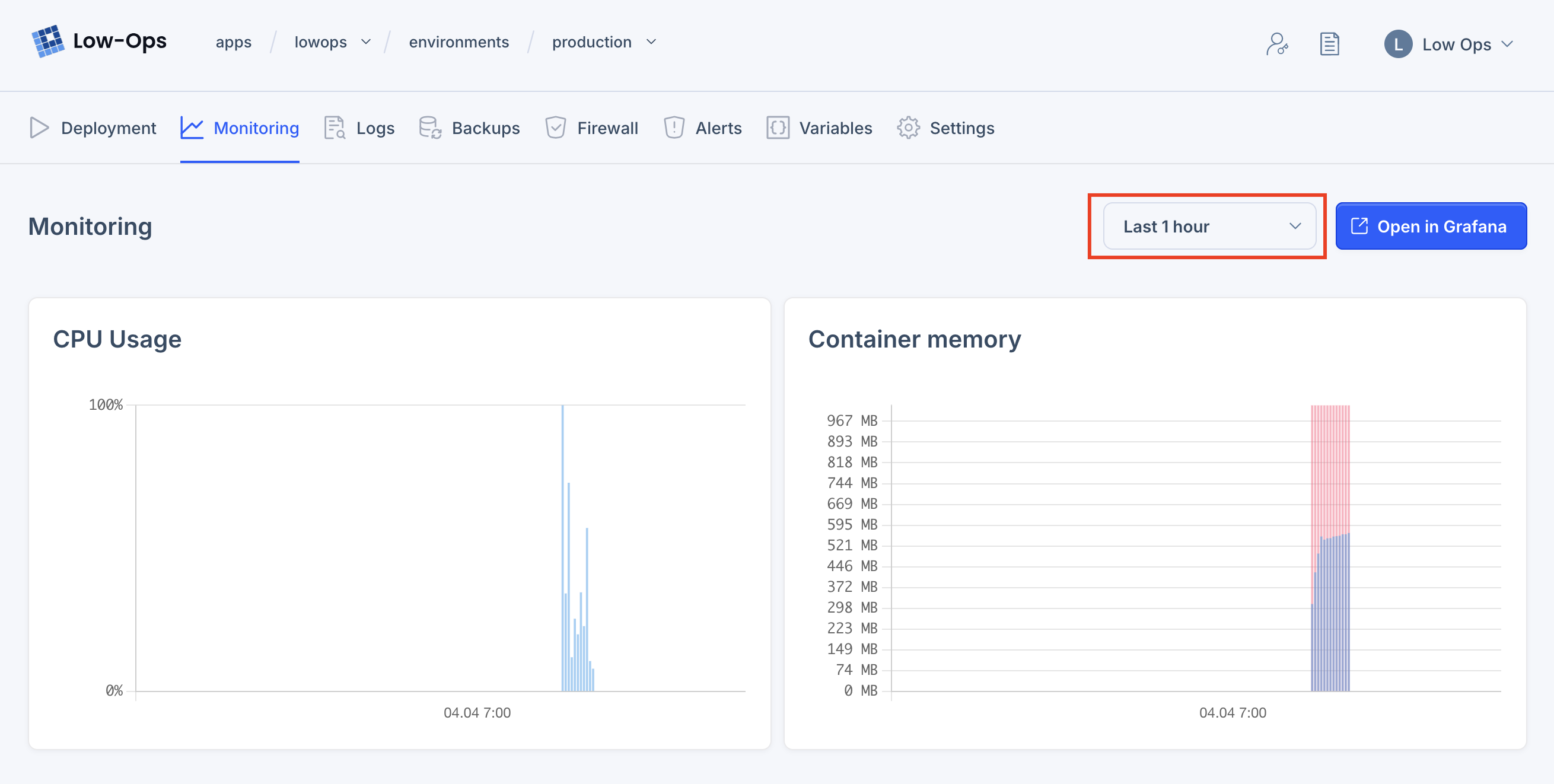Image resolution: width=1554 pixels, height=784 pixels.
Task: Click the 521 MB axis label
Action: click(852, 545)
